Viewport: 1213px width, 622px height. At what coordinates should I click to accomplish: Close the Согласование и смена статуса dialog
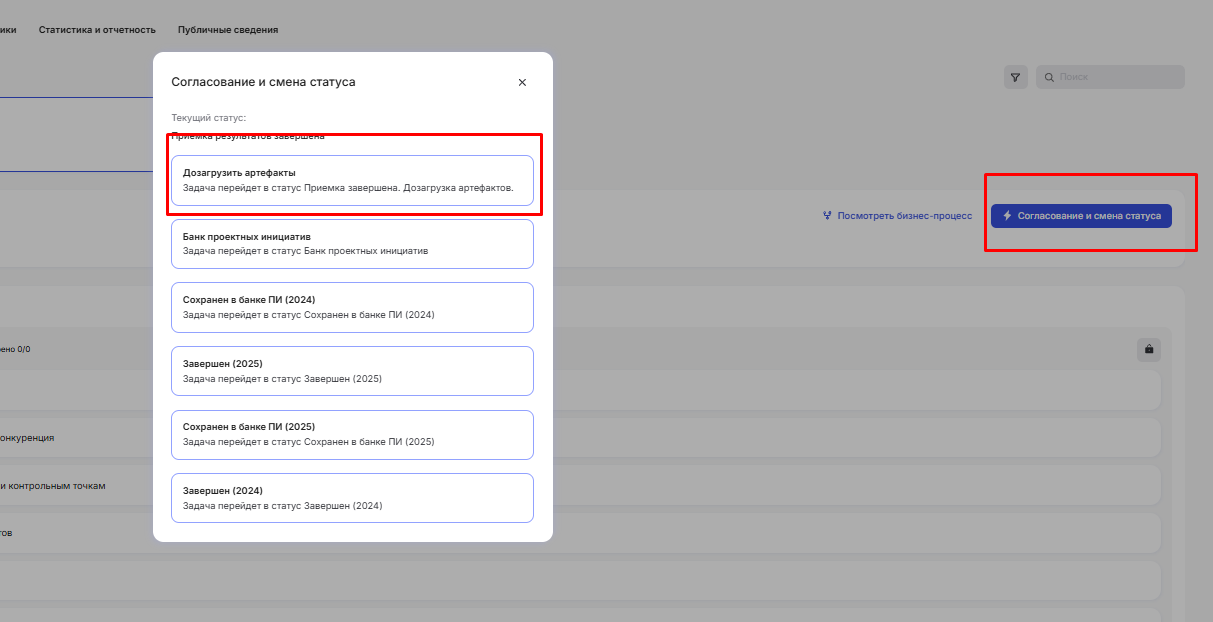pyautogui.click(x=522, y=82)
